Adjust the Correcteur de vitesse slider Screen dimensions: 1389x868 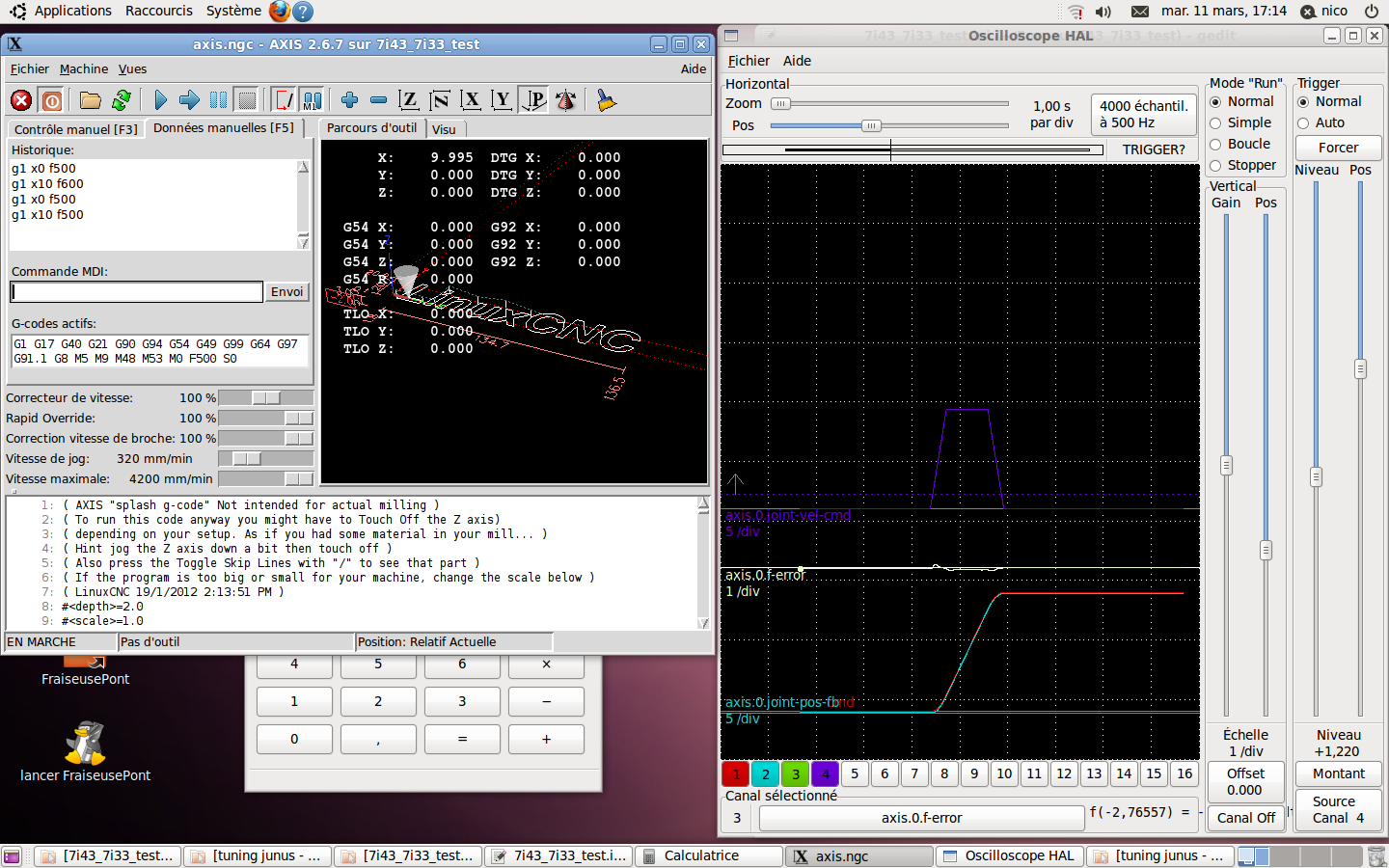(x=265, y=398)
